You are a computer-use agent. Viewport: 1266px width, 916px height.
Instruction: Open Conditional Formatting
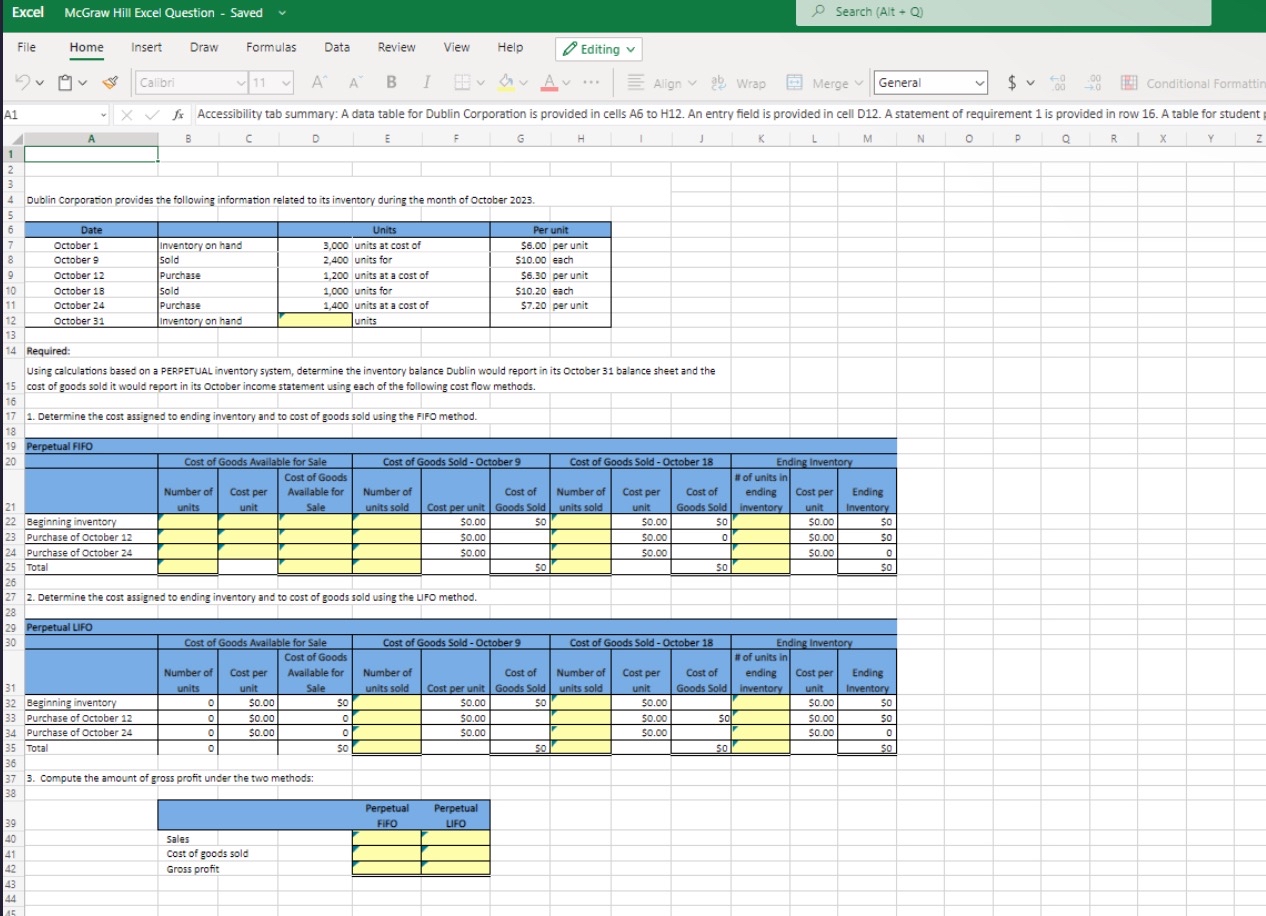[1129, 82]
